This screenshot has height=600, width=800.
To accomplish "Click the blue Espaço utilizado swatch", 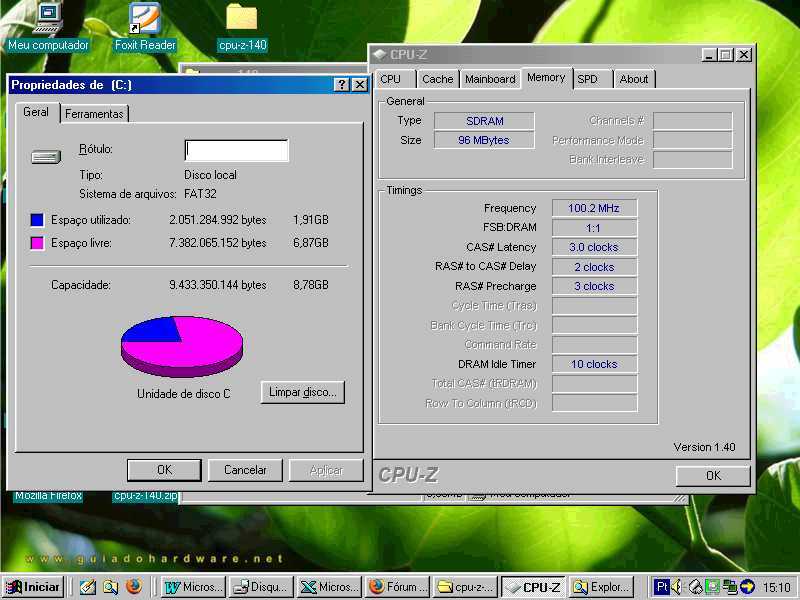I will click(x=37, y=220).
